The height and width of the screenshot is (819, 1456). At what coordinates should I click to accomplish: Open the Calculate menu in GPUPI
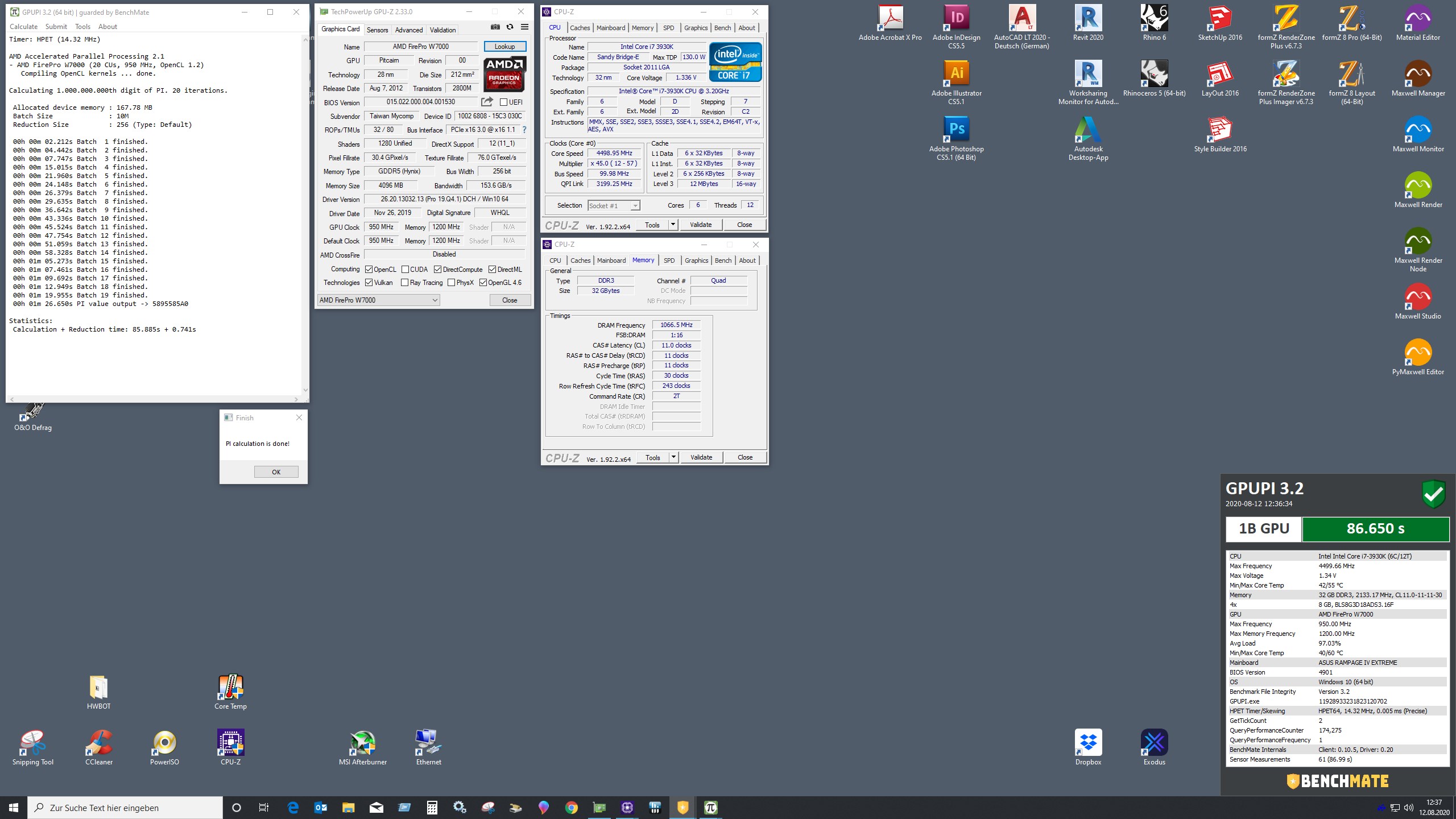[23, 27]
